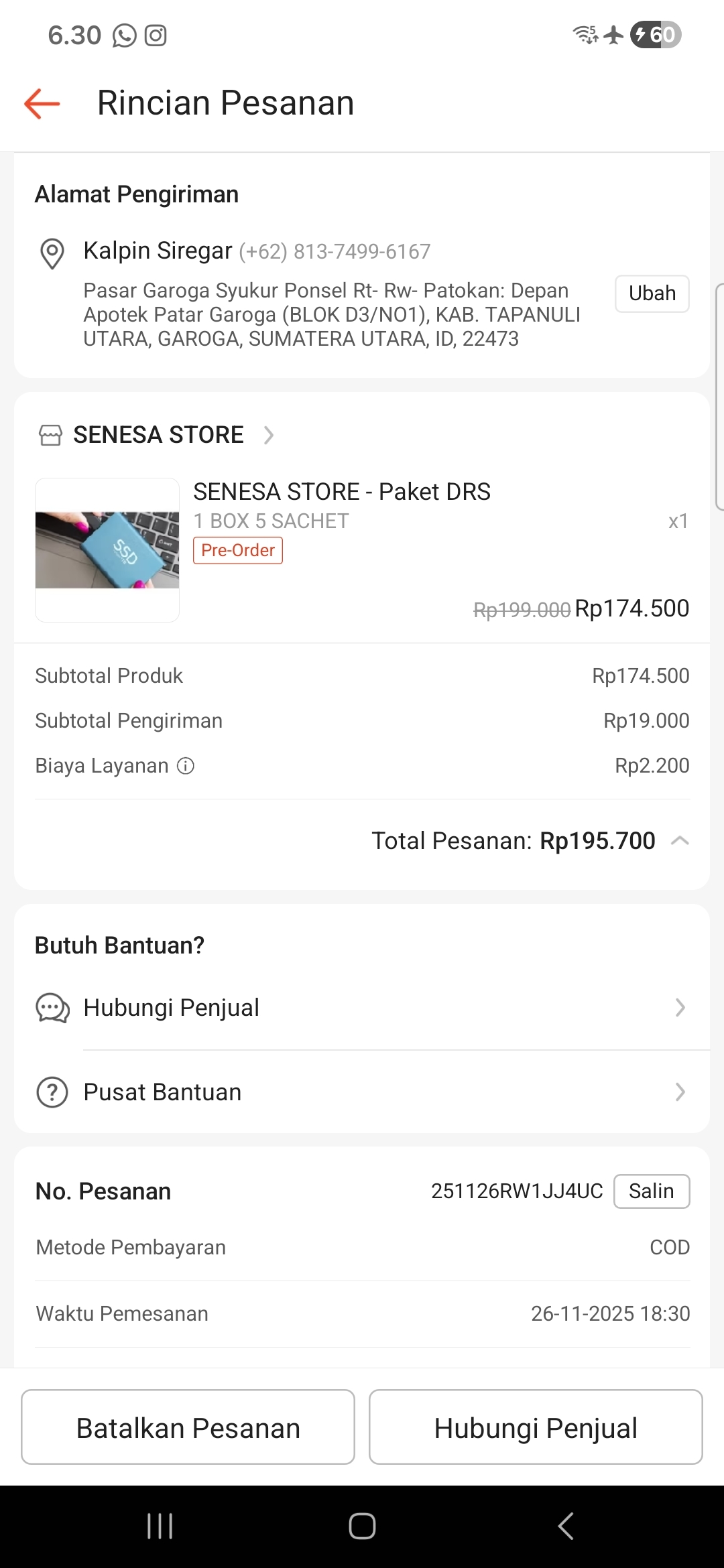
Task: Tap the Pre-Order tag on the product
Action: 238,550
